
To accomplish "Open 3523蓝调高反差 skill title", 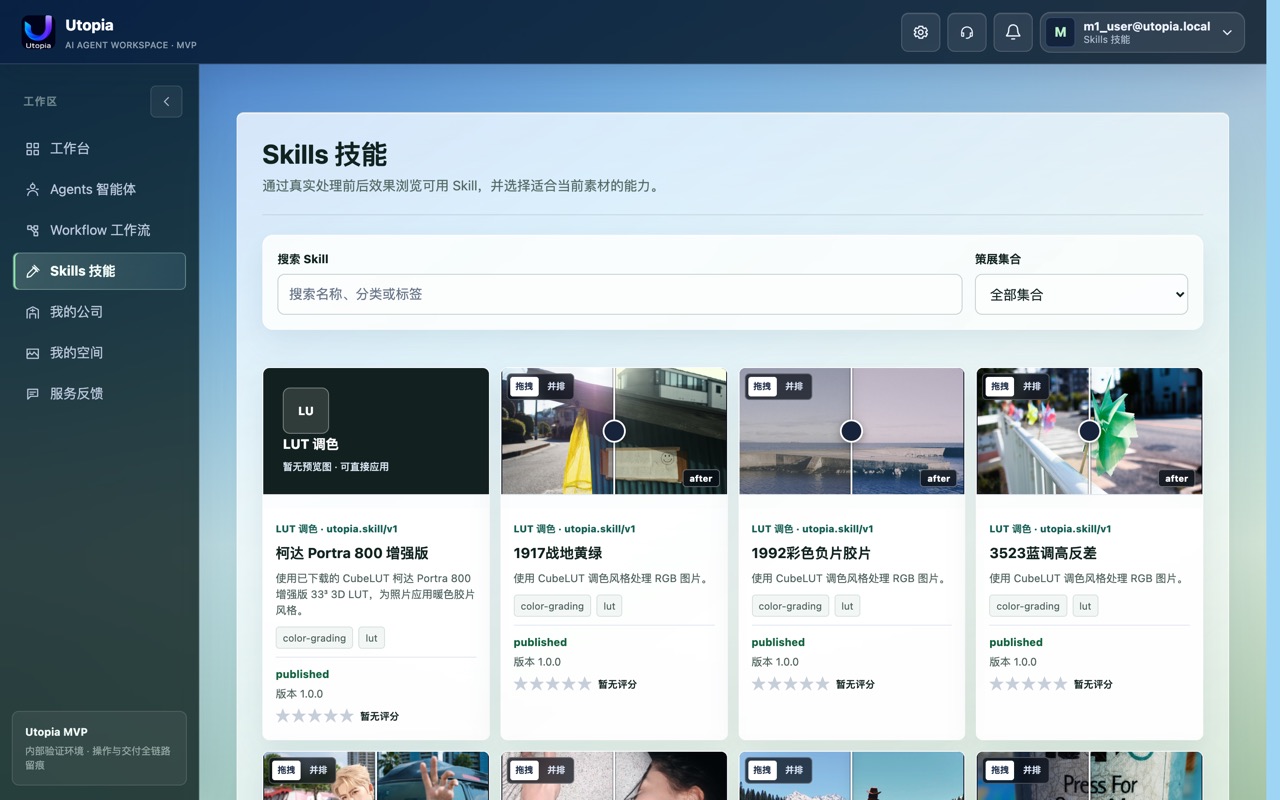I will tap(1043, 553).
